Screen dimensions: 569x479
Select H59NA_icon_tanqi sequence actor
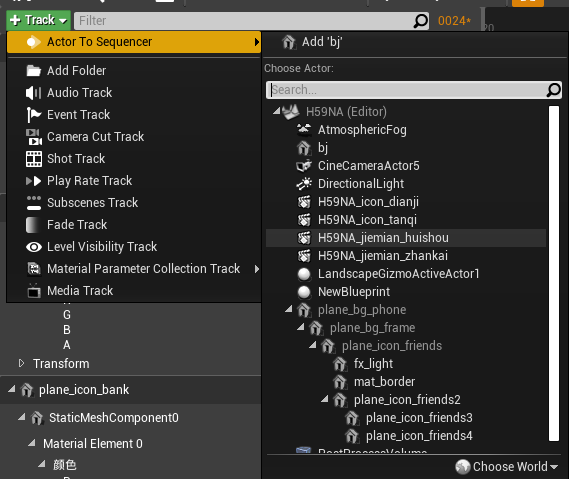[x=406, y=220]
